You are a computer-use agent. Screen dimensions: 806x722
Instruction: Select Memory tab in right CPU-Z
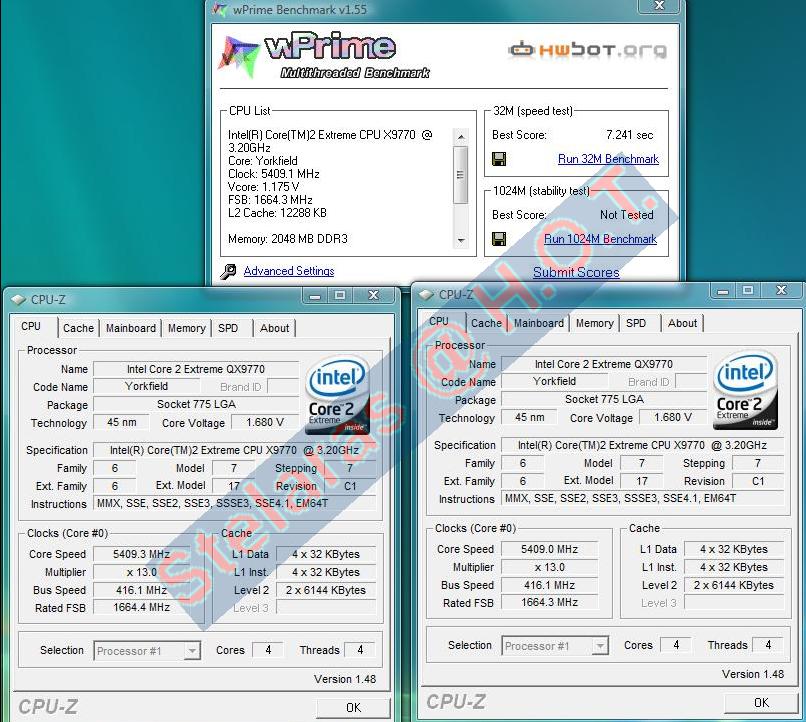point(595,323)
